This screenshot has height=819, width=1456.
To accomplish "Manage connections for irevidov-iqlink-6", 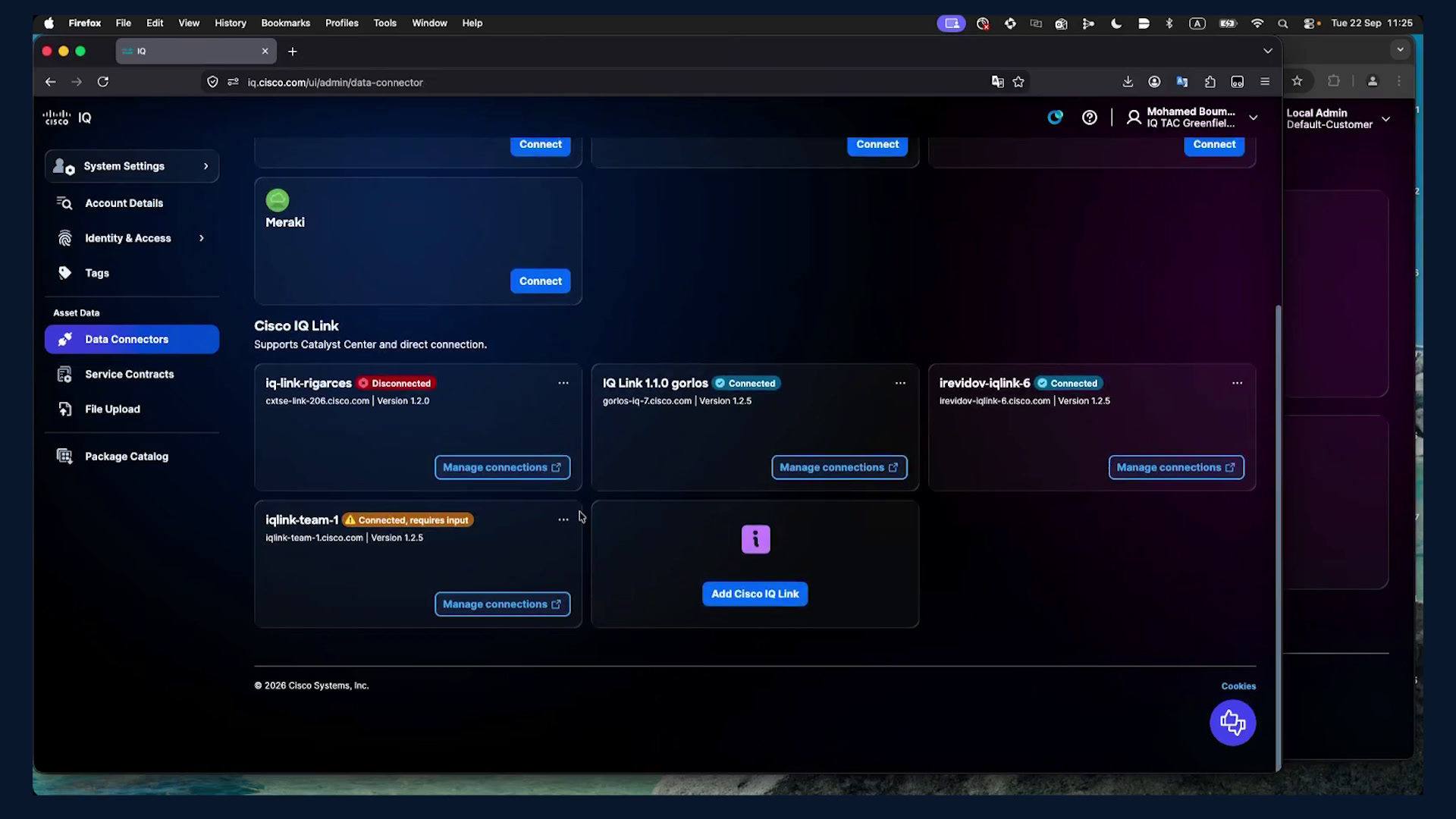I will (x=1176, y=467).
